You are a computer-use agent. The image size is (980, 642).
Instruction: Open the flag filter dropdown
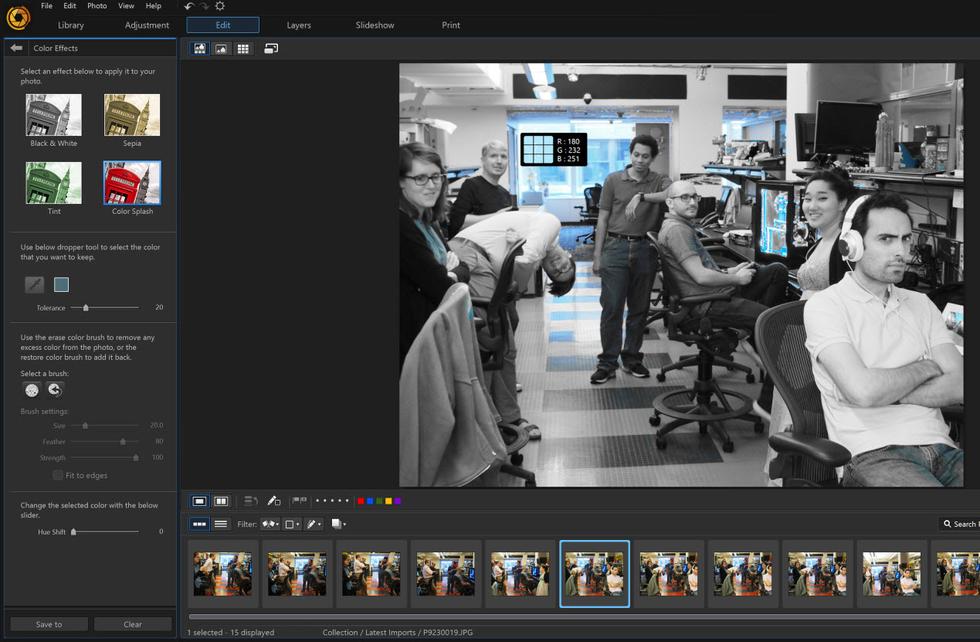(270, 524)
